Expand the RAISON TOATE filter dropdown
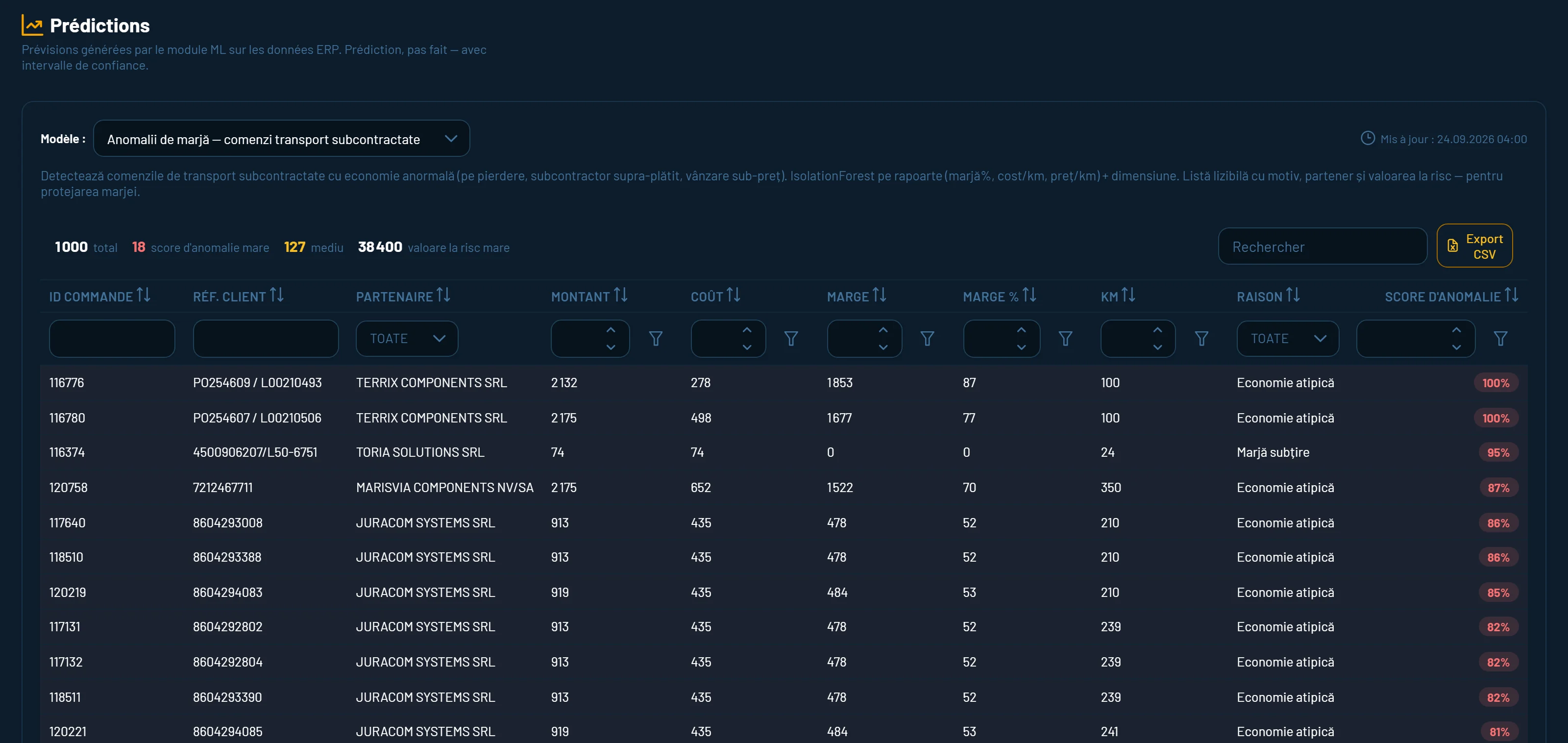 [1287, 339]
